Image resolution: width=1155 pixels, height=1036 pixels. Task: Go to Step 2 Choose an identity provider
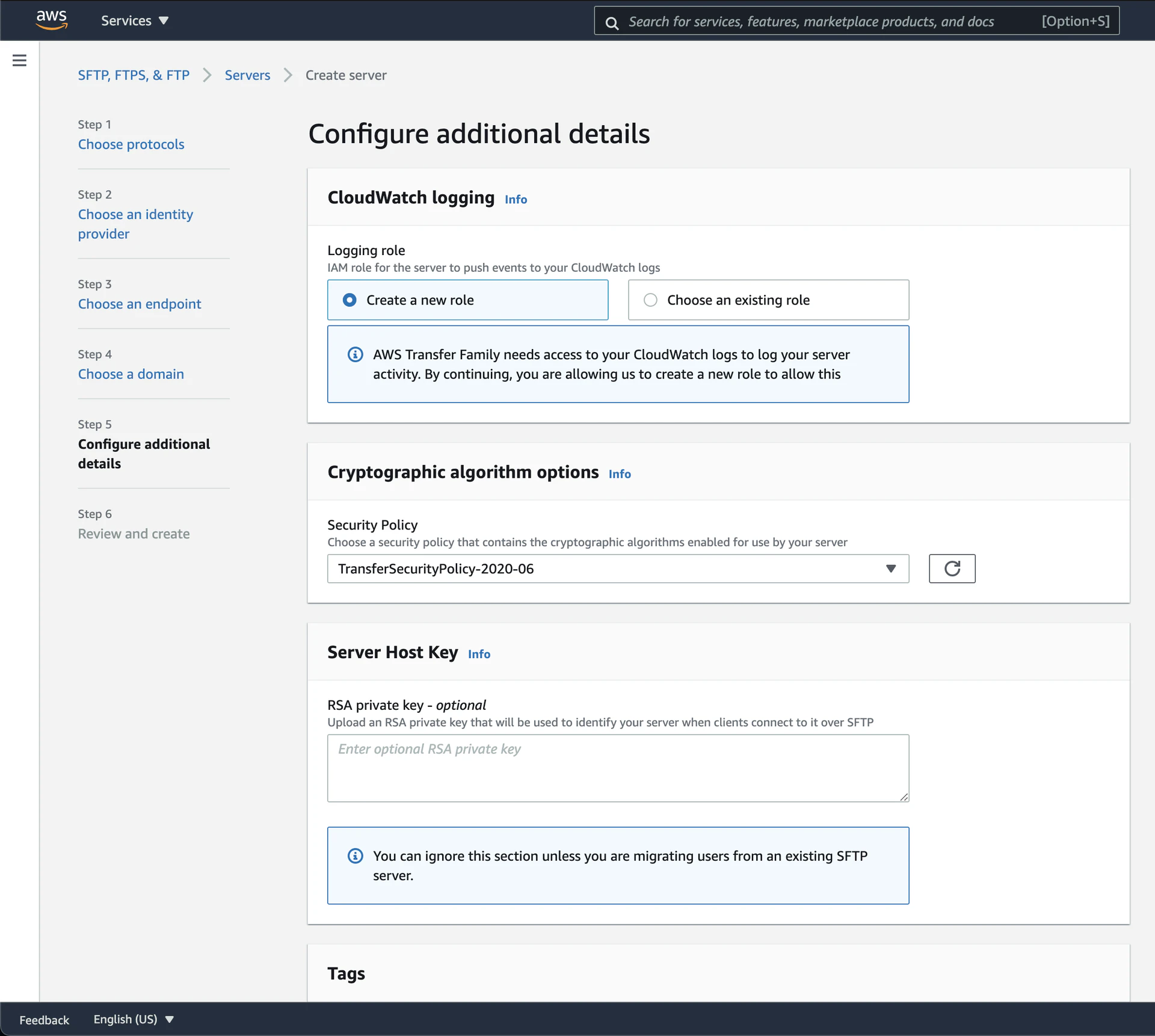(x=135, y=224)
